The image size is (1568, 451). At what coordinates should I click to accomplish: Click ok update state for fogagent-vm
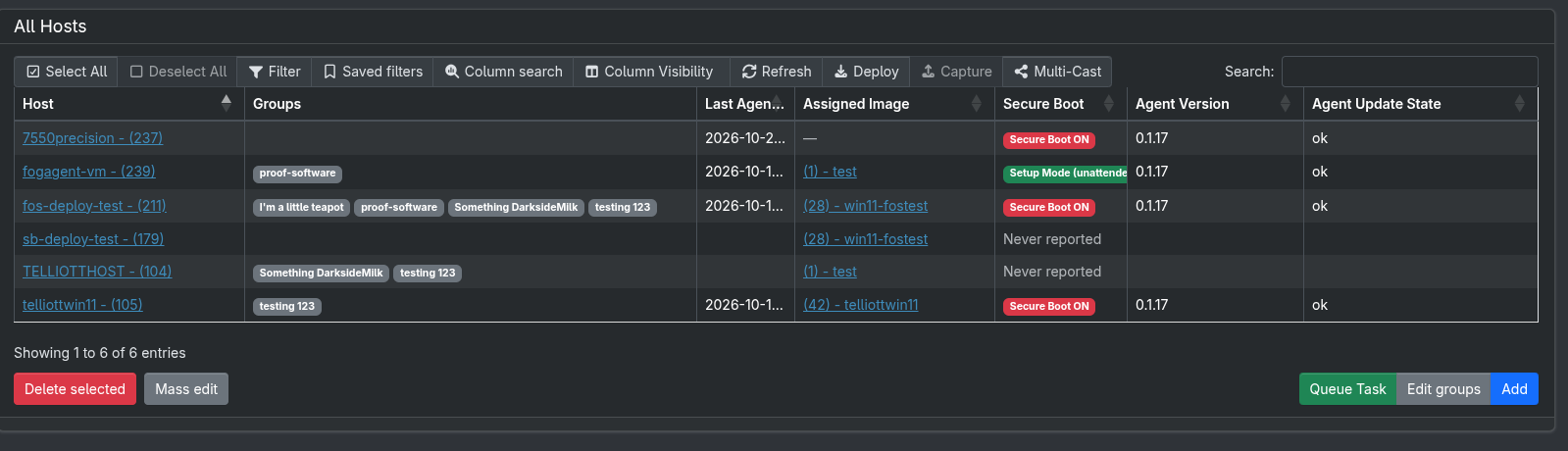tap(1320, 172)
